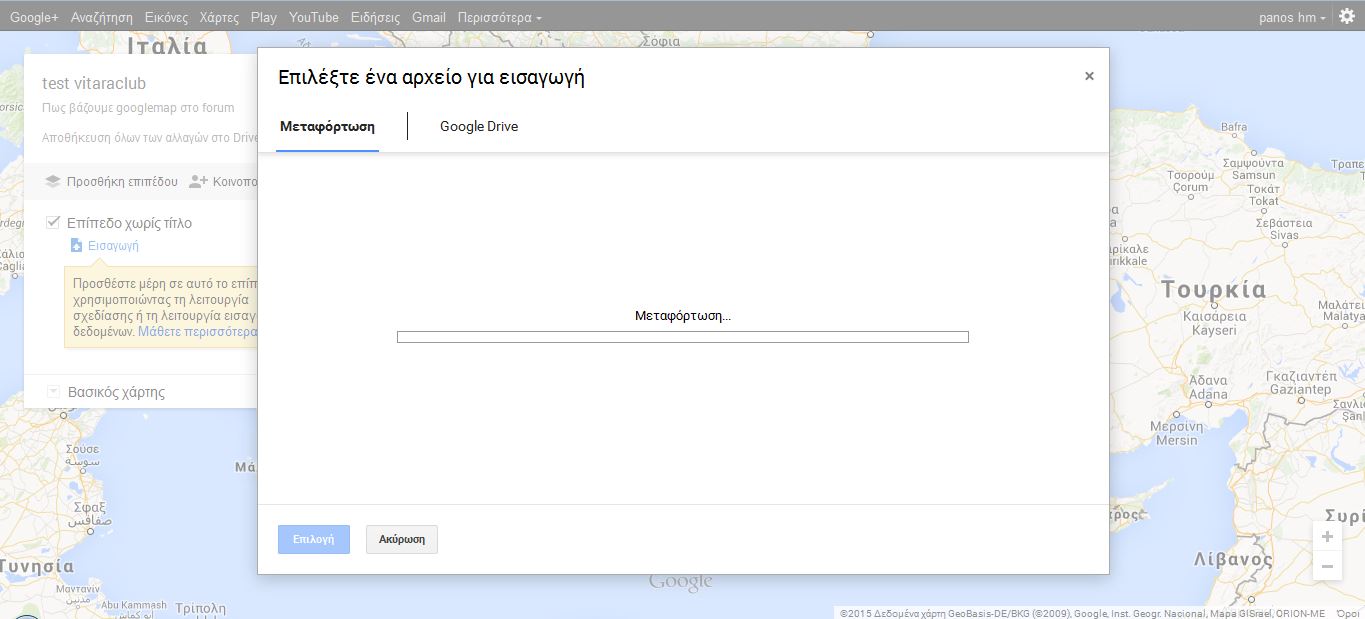Image resolution: width=1365 pixels, height=619 pixels.
Task: Open the settings gear icon
Action: click(x=1346, y=16)
